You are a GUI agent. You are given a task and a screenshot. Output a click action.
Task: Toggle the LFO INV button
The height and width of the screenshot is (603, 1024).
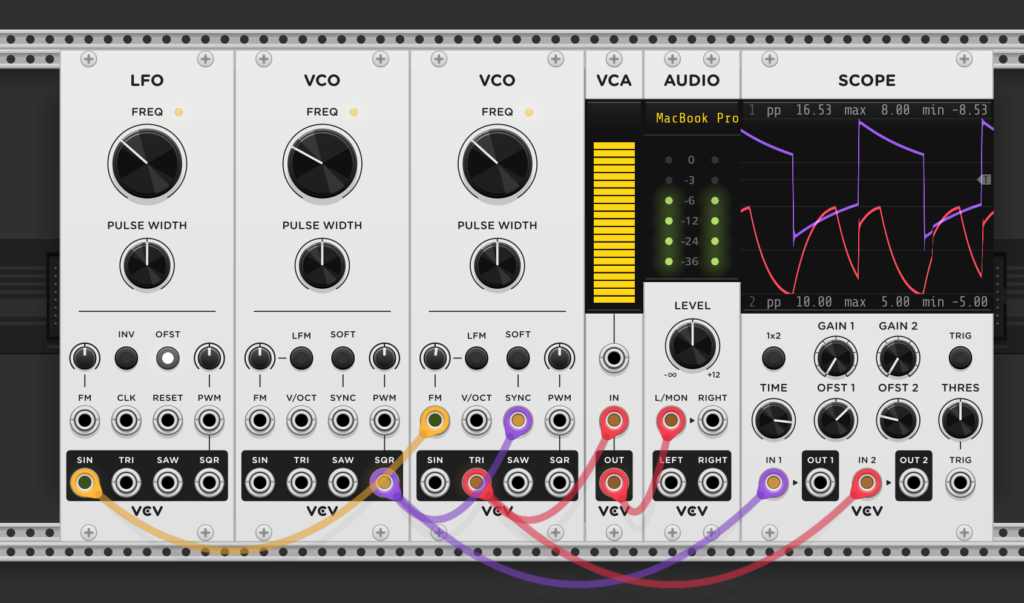(x=126, y=358)
